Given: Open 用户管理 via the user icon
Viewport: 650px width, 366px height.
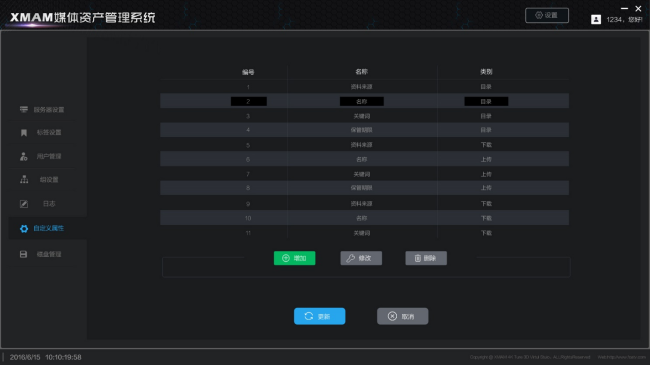Looking at the screenshot, I should pos(24,156).
